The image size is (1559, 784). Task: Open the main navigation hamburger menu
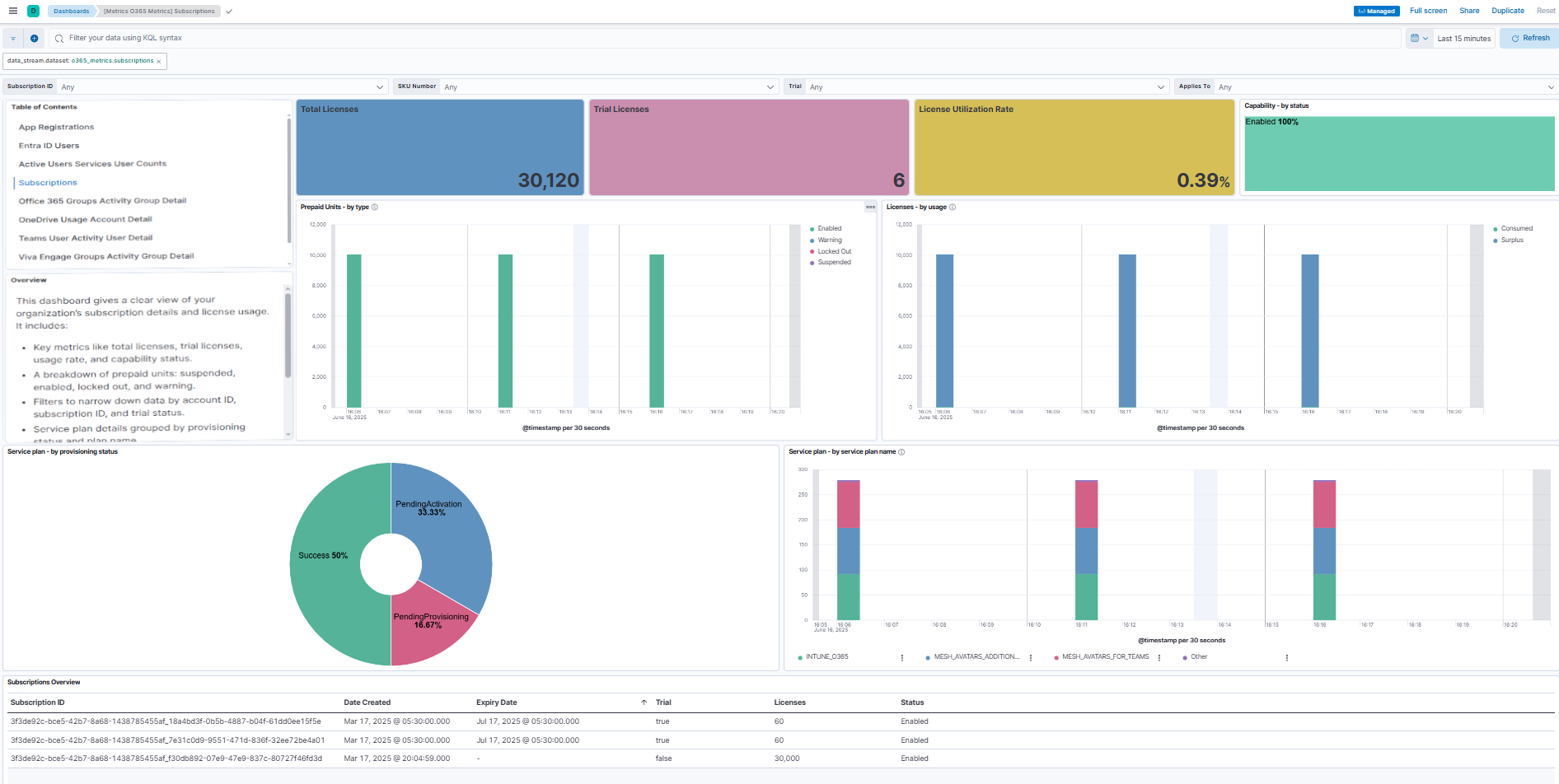[x=12, y=11]
